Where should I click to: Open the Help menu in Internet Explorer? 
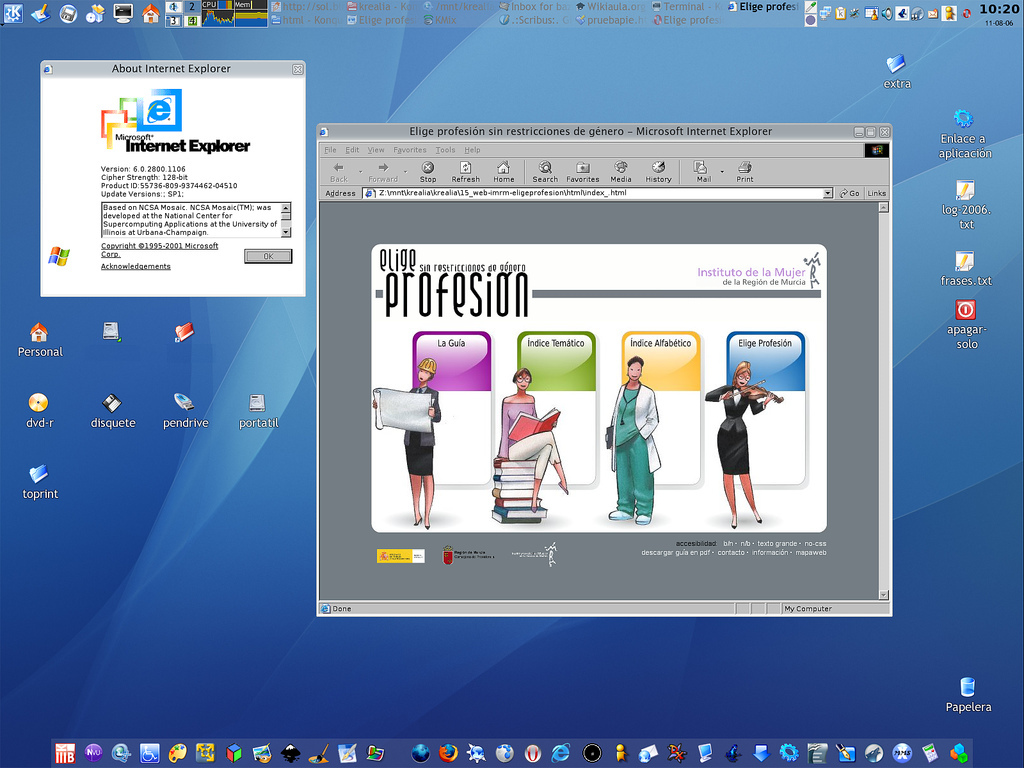point(472,150)
